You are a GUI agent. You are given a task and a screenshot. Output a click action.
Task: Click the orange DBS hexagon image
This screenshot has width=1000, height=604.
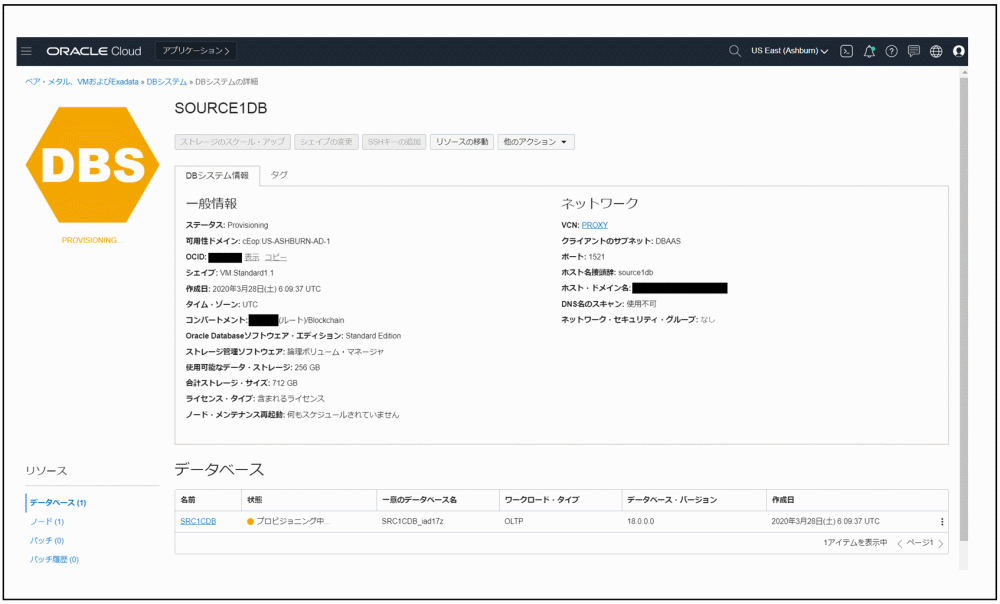point(92,165)
